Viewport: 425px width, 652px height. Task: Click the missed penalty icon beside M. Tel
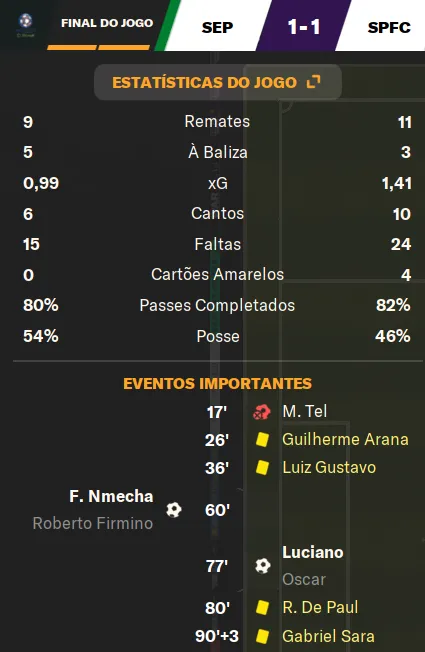pos(262,412)
